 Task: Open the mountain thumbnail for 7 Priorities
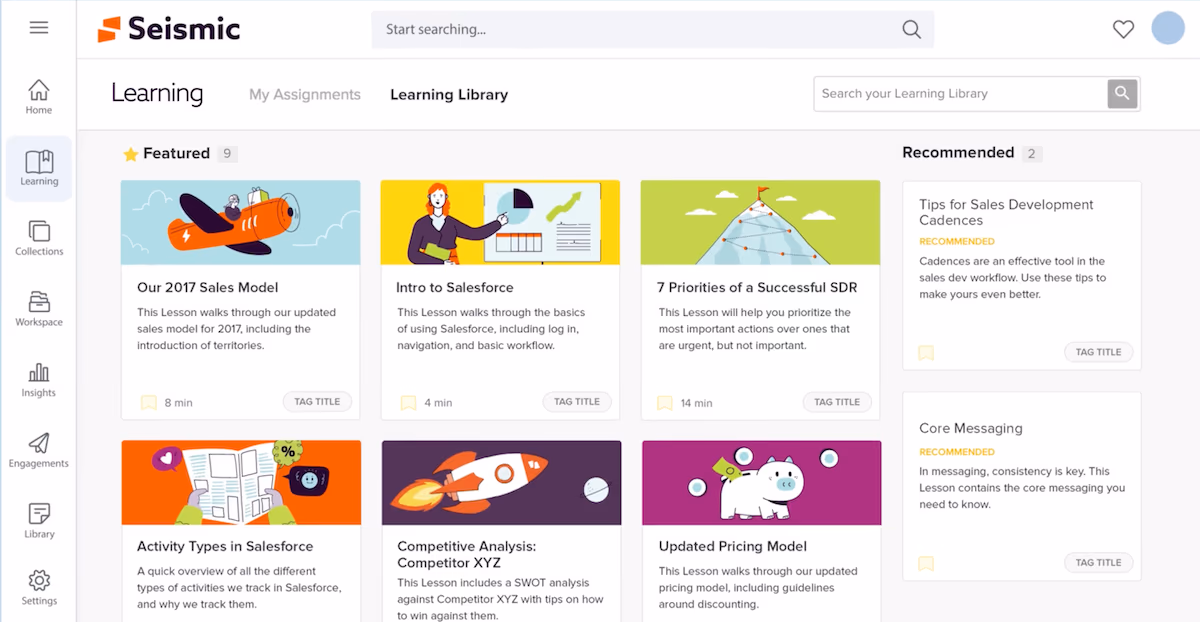[x=760, y=222]
